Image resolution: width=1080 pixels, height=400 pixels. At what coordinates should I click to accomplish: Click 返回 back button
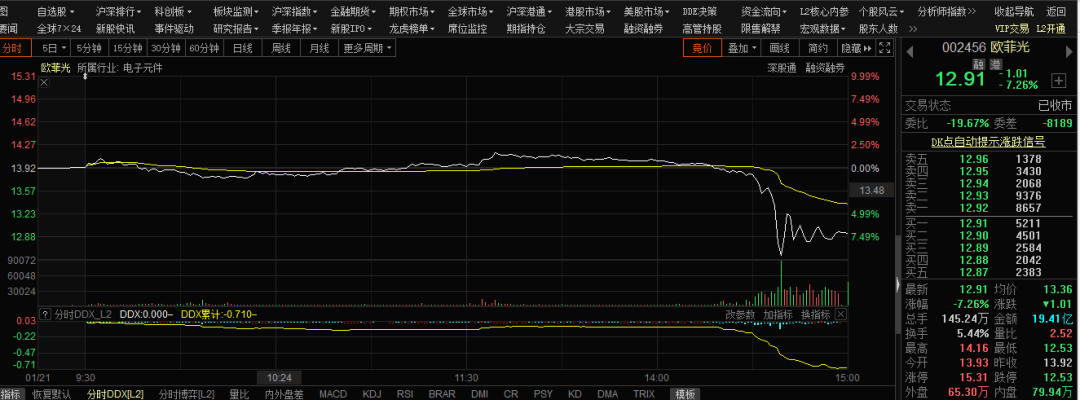click(1055, 12)
